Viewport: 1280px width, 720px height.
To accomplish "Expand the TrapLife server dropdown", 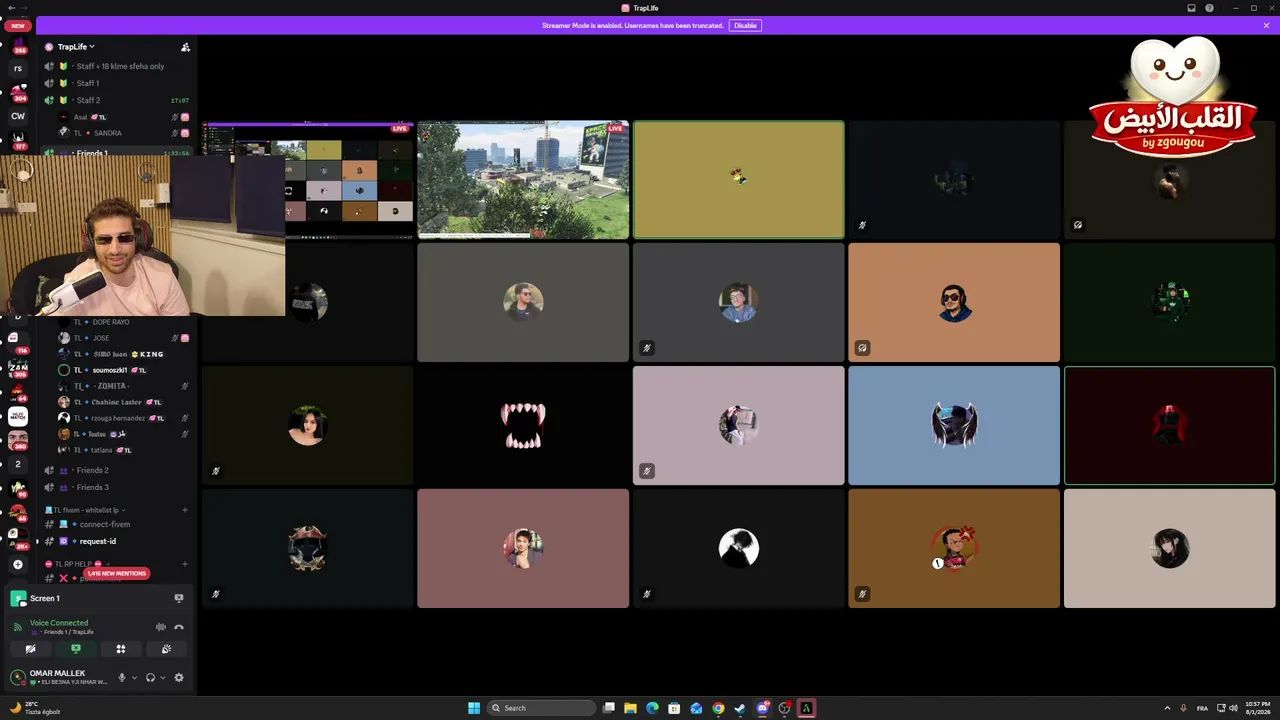I will [x=75, y=47].
